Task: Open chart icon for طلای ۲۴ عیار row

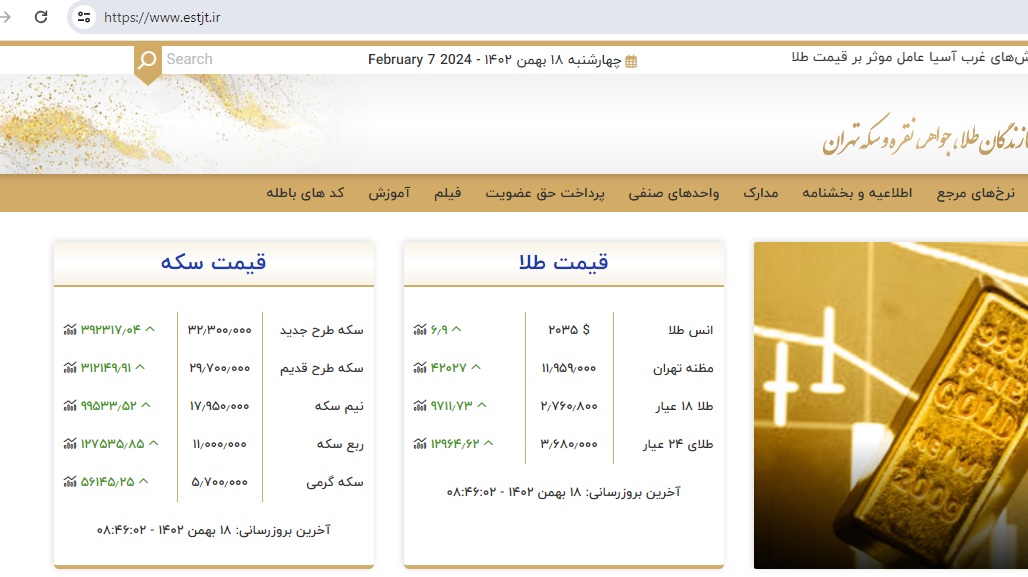Action: (420, 444)
